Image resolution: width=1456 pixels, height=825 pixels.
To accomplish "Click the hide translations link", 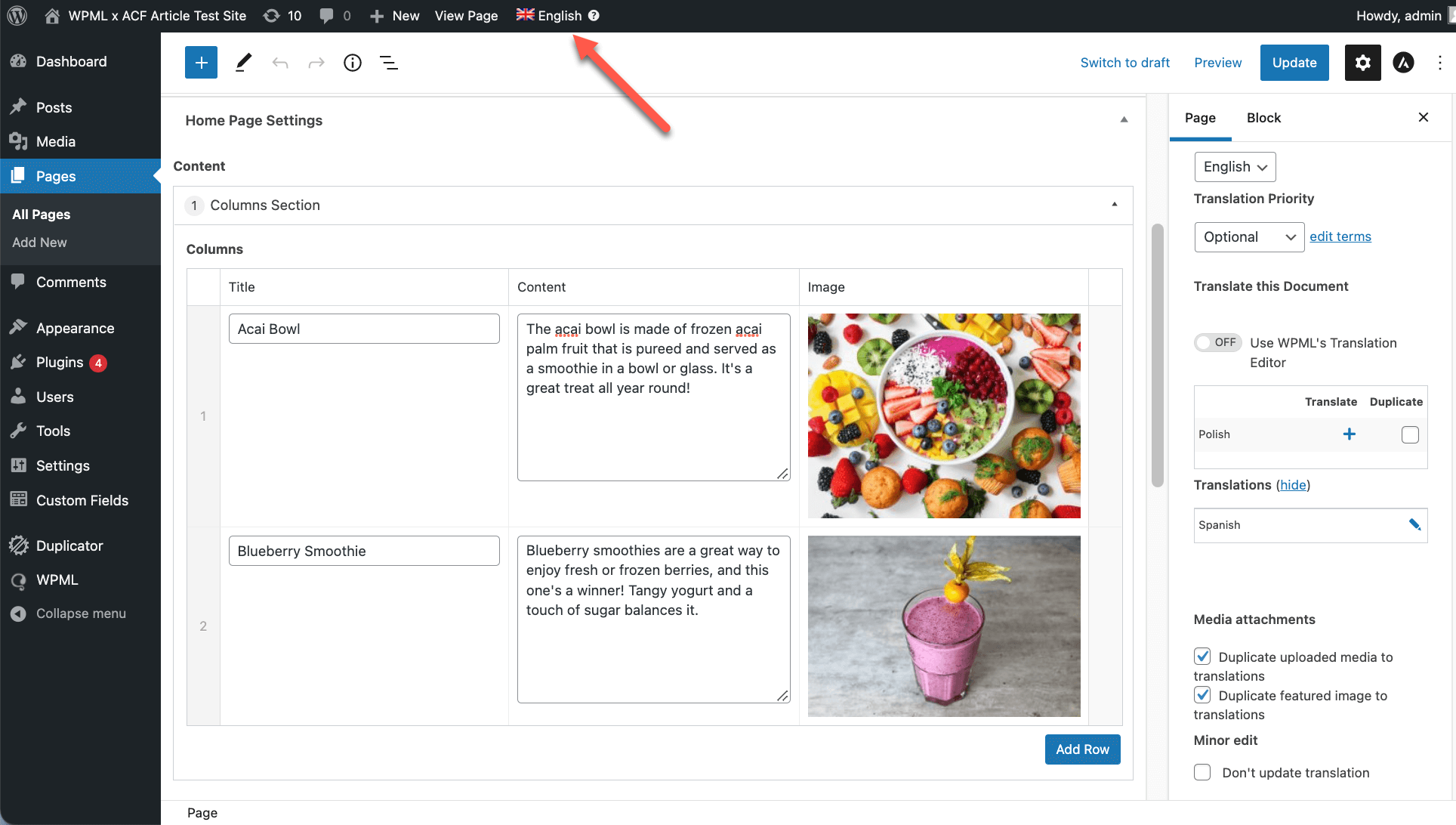I will point(1293,485).
